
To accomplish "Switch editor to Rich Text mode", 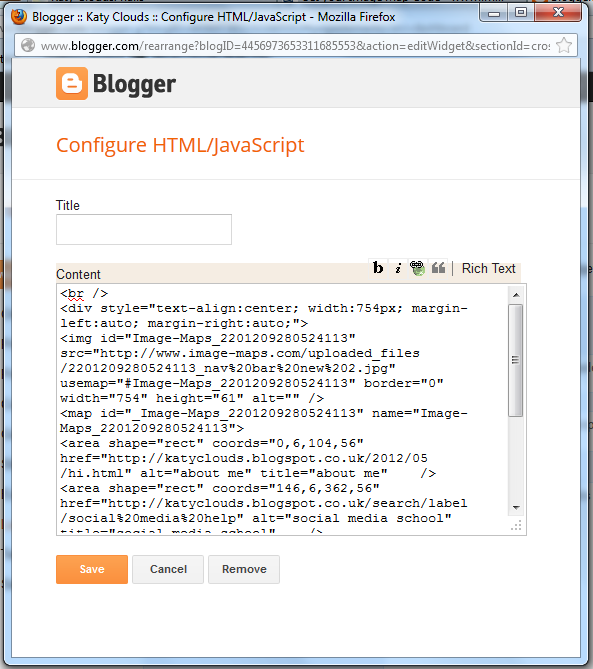I will pos(488,268).
